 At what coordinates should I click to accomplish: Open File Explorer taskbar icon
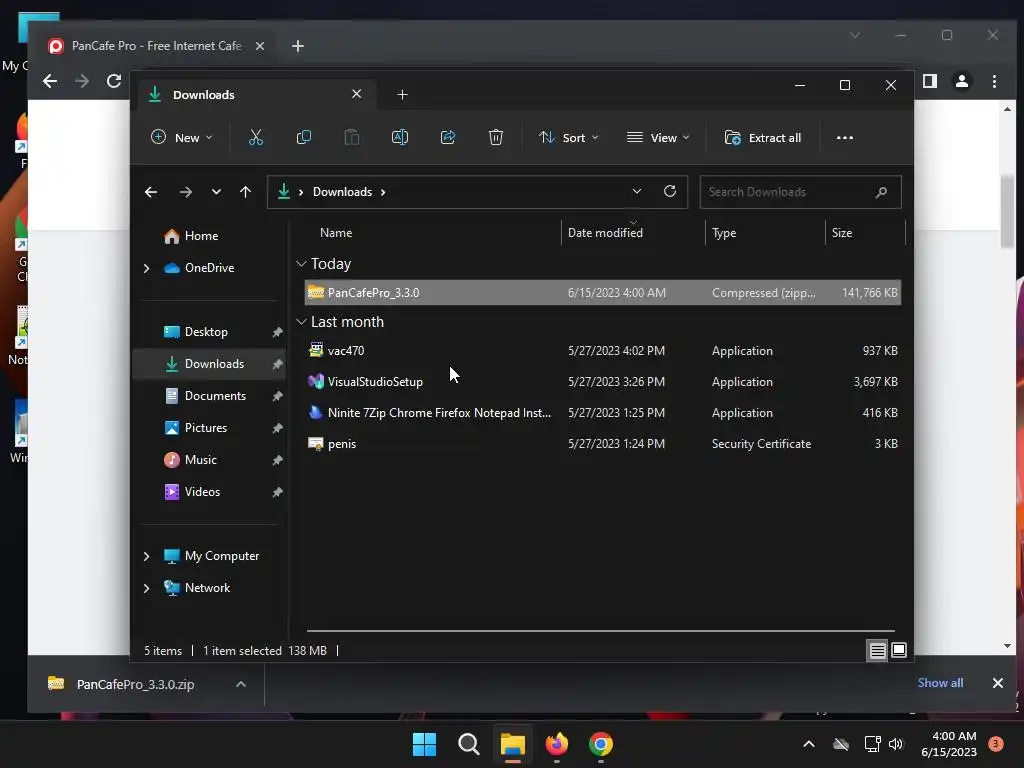[513, 744]
